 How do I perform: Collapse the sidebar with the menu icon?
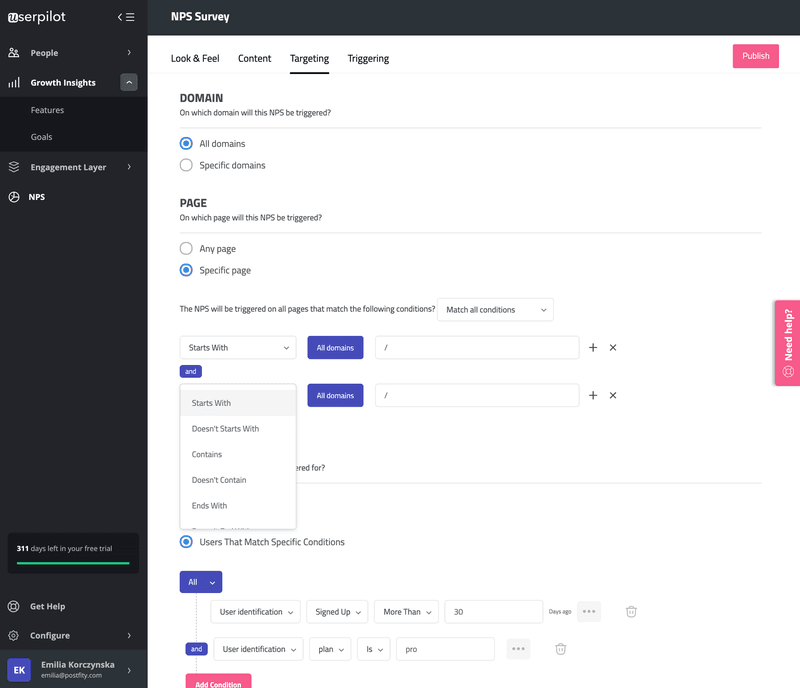click(x=125, y=17)
